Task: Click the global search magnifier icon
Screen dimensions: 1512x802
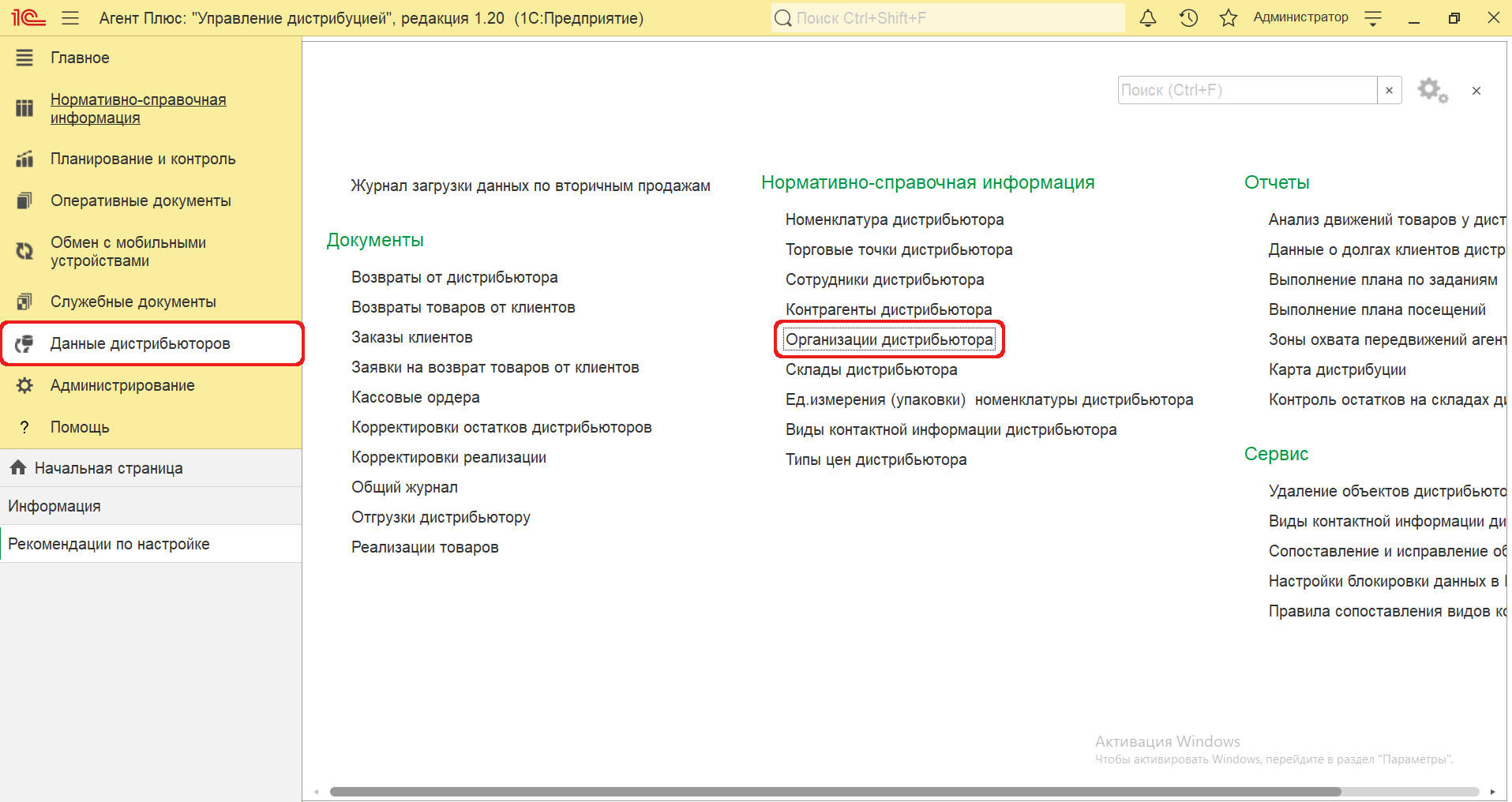Action: [x=782, y=18]
